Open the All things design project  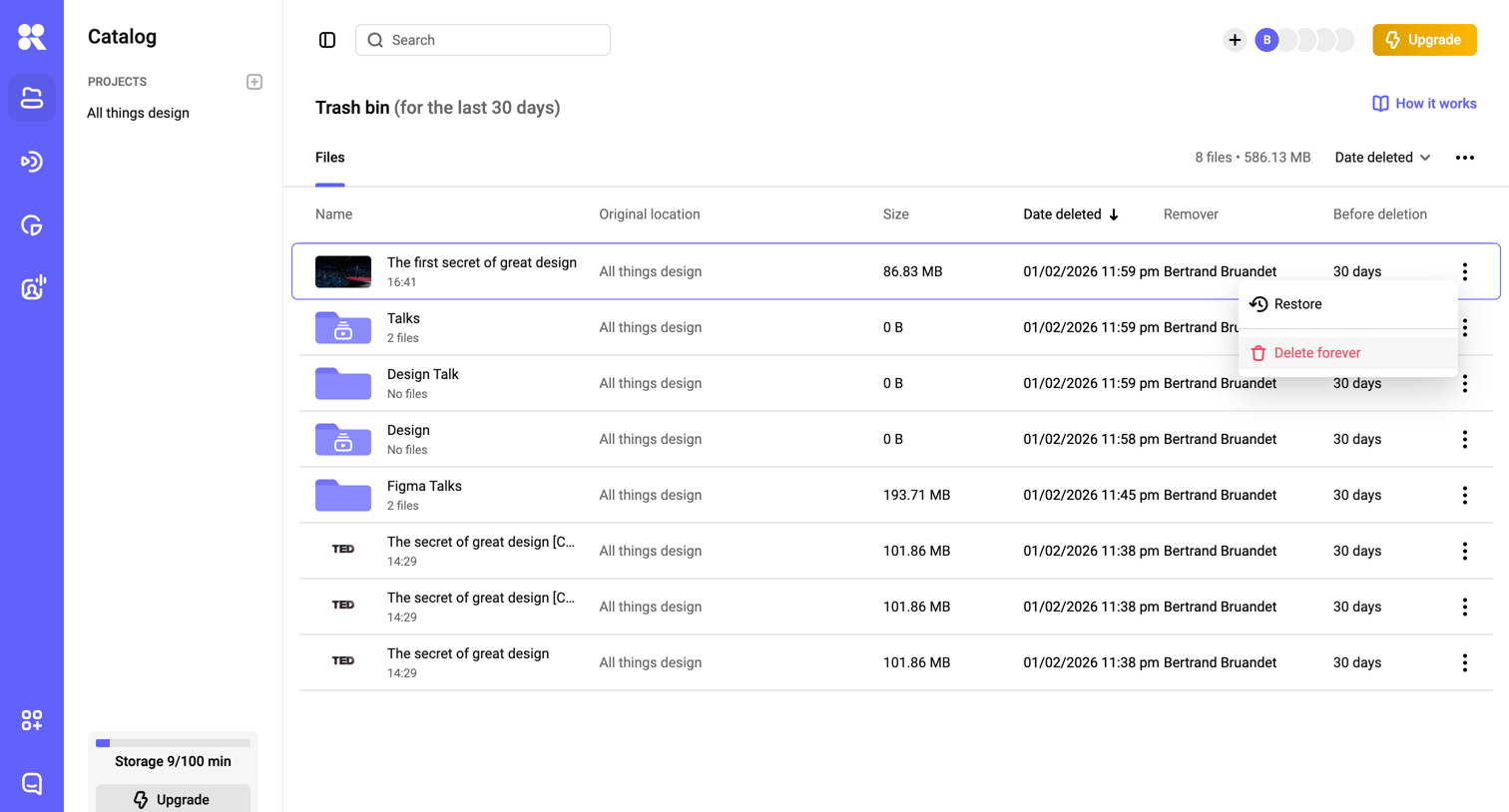(x=138, y=113)
